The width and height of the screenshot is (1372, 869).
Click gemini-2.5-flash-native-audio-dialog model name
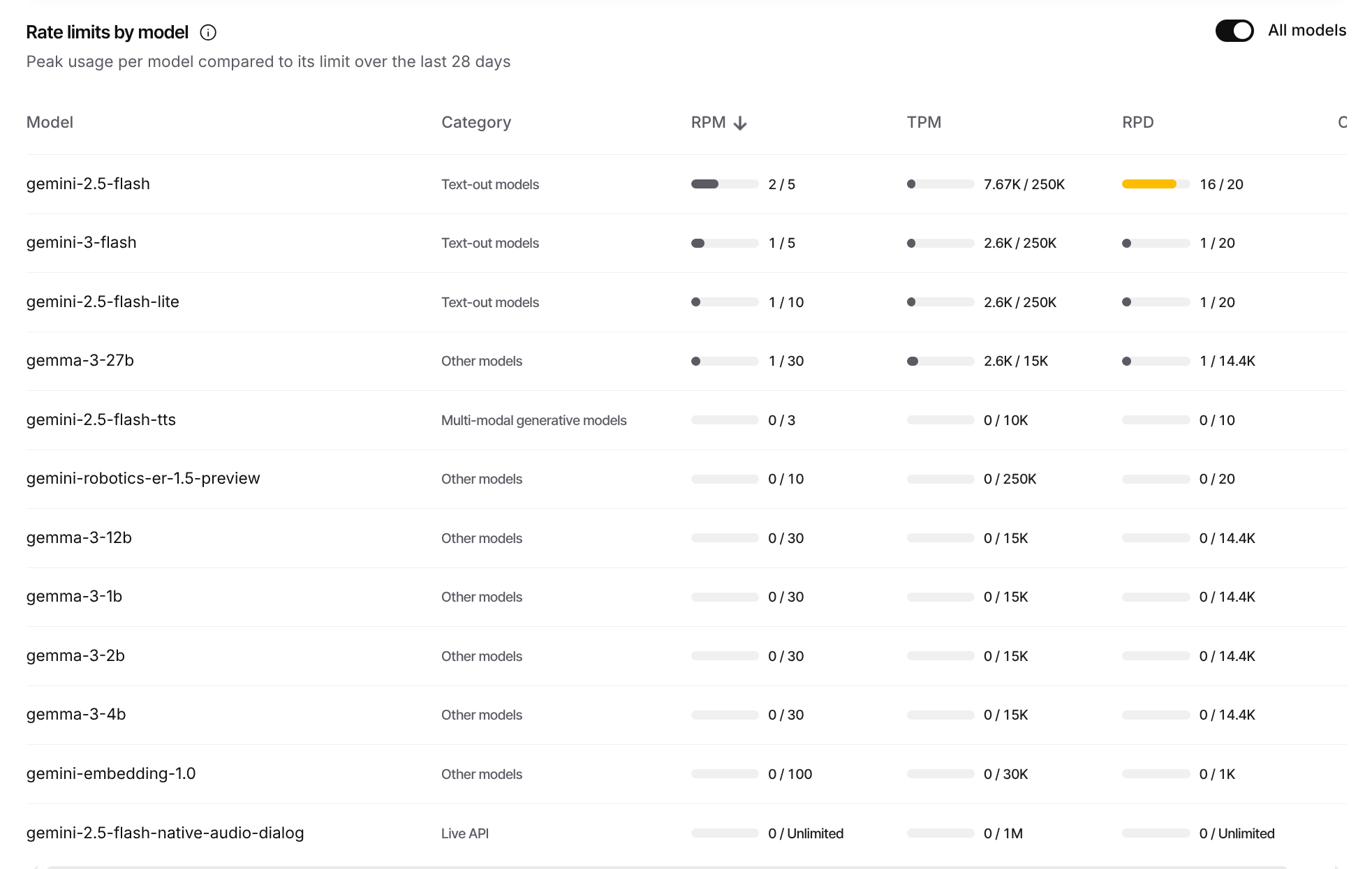click(165, 833)
